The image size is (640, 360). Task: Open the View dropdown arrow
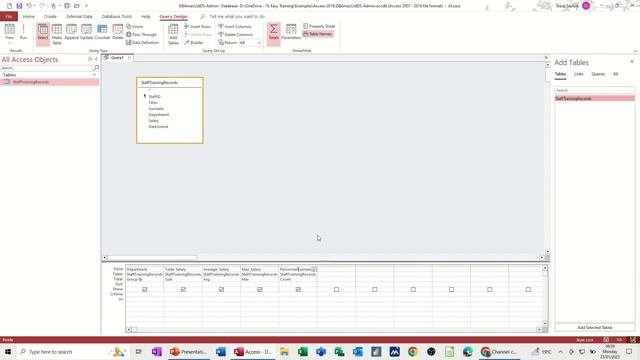[9, 42]
